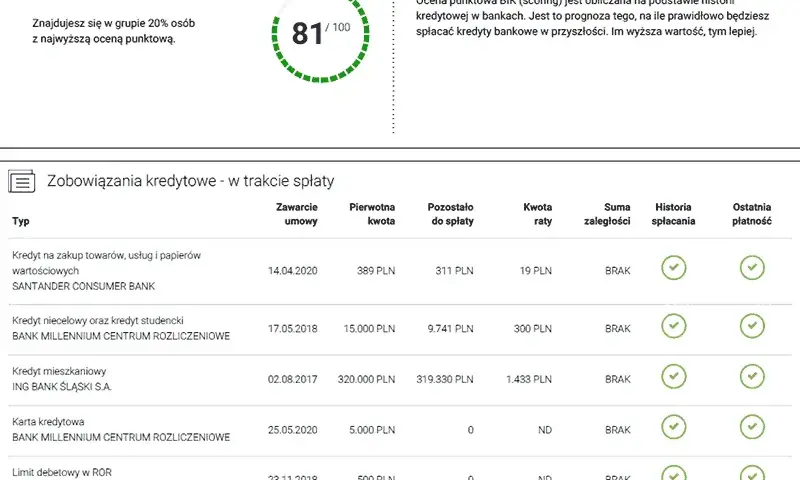
Task: Click Historia spłacania checkmark for Santander Consumer Bank
Action: click(x=673, y=268)
